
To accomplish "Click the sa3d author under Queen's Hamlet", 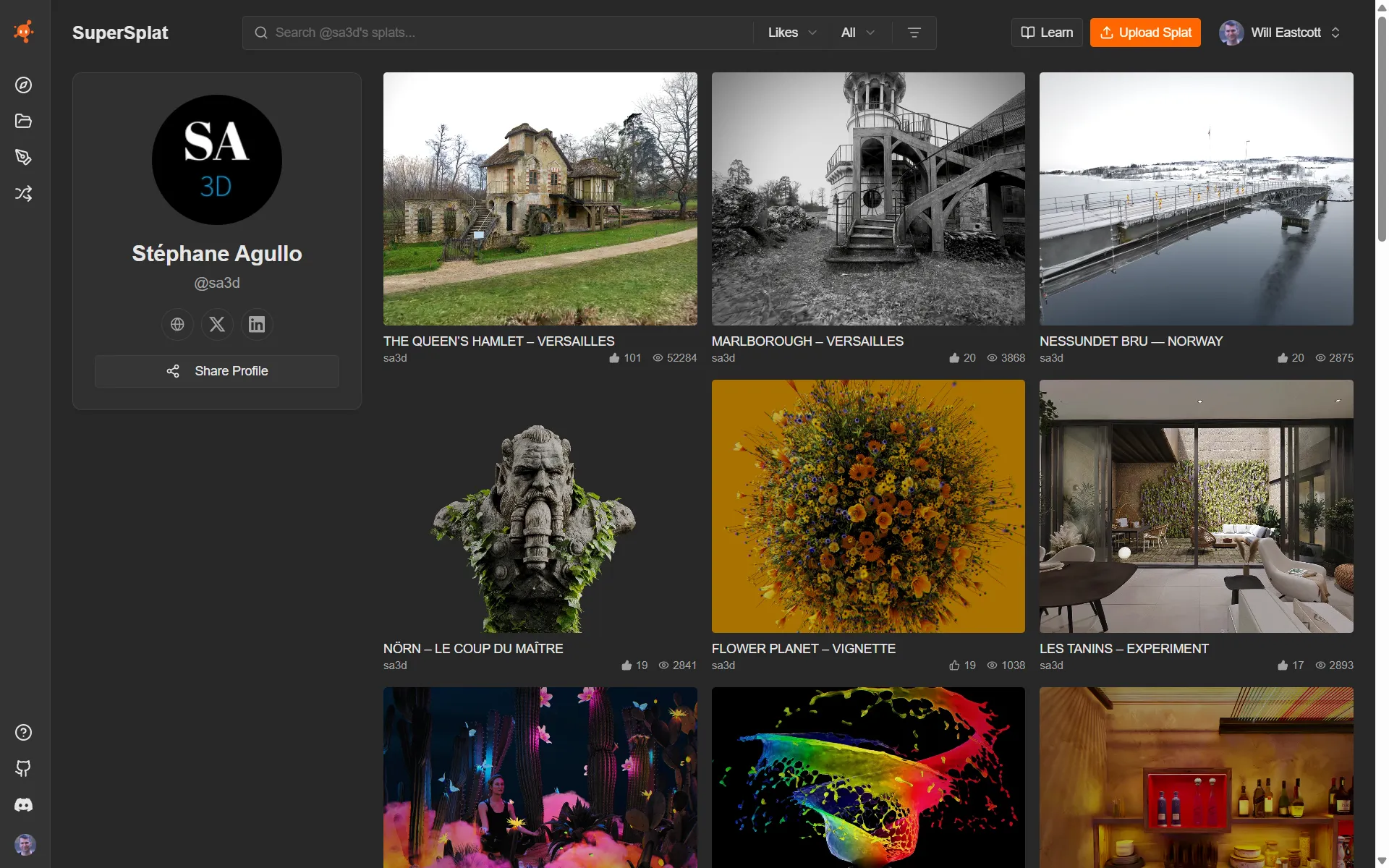I will point(395,358).
